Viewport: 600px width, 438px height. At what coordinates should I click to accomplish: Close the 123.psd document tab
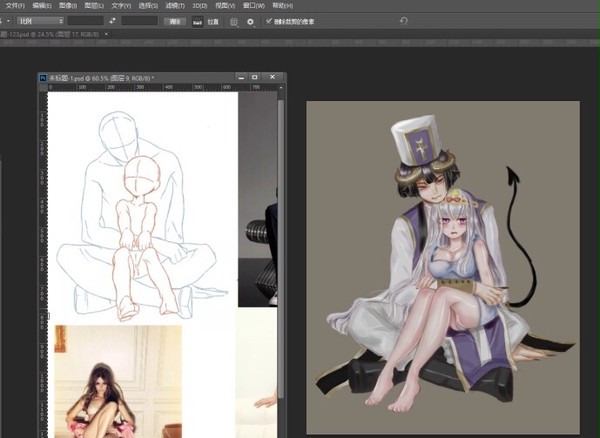click(106, 34)
